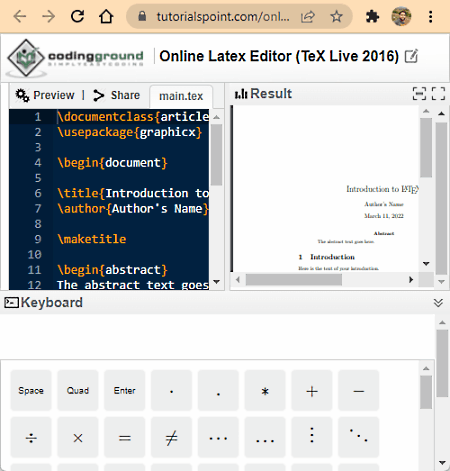
Task: Insert the asterisk symbol
Action: click(x=265, y=390)
